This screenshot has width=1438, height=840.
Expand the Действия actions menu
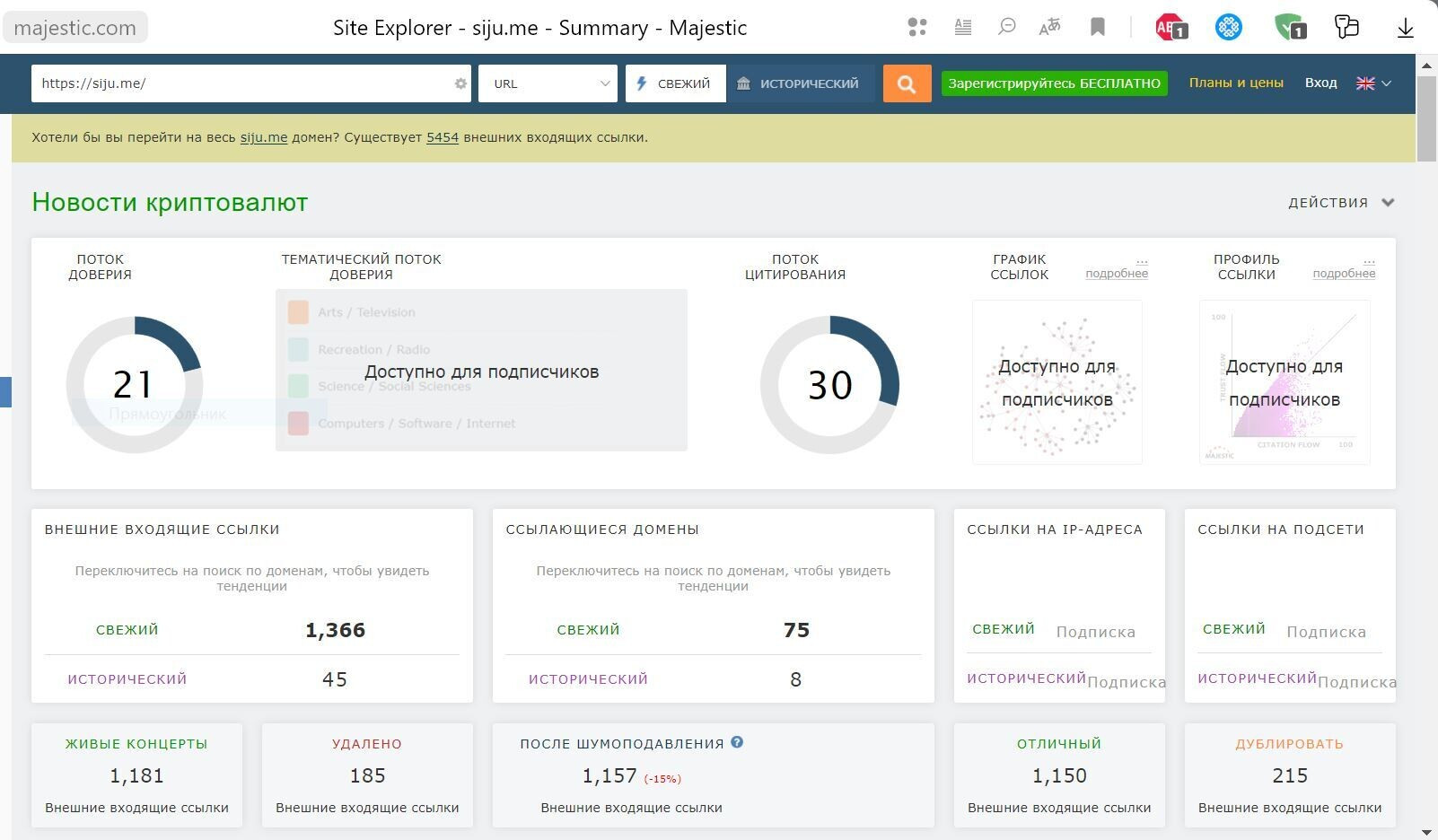pos(1341,203)
